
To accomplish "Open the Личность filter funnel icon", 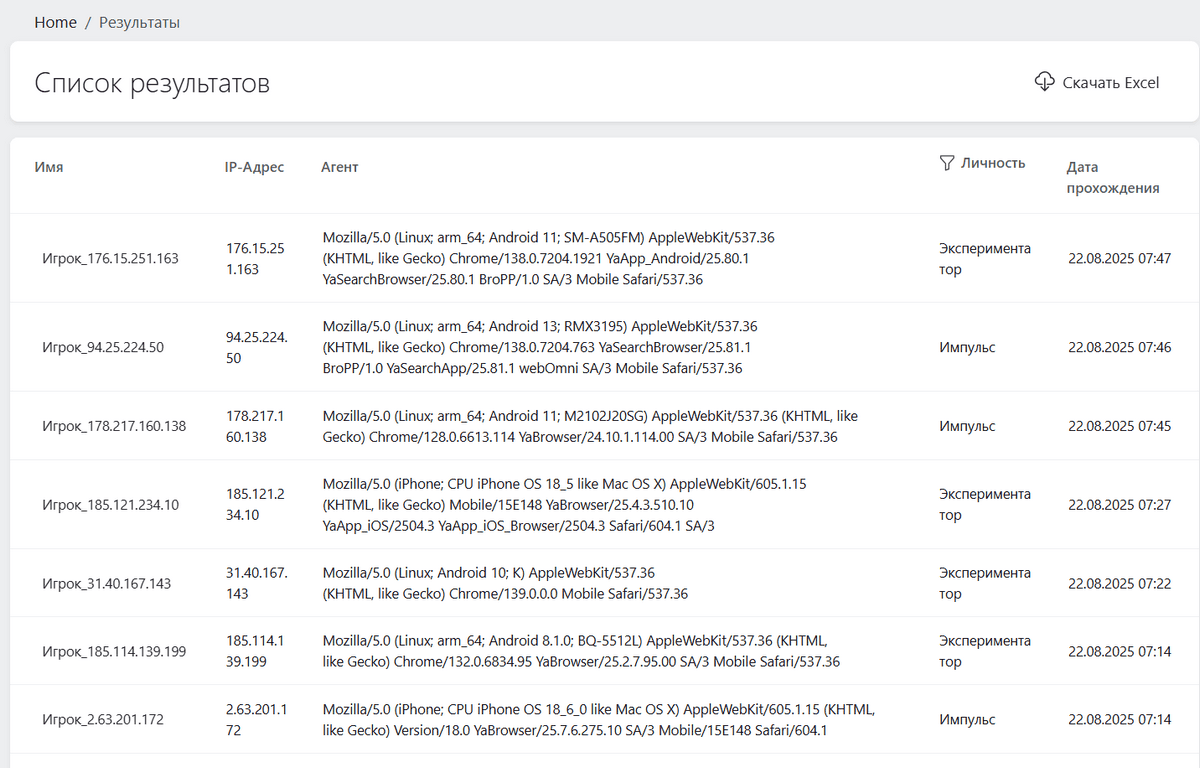I will tap(947, 163).
